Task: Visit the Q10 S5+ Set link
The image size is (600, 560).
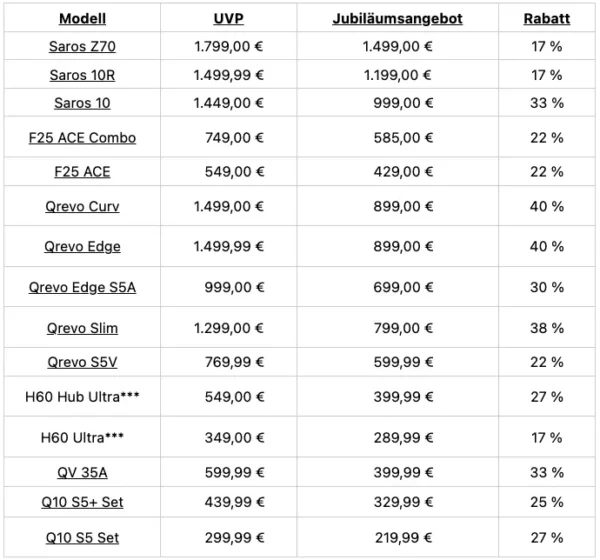Action: click(82, 502)
